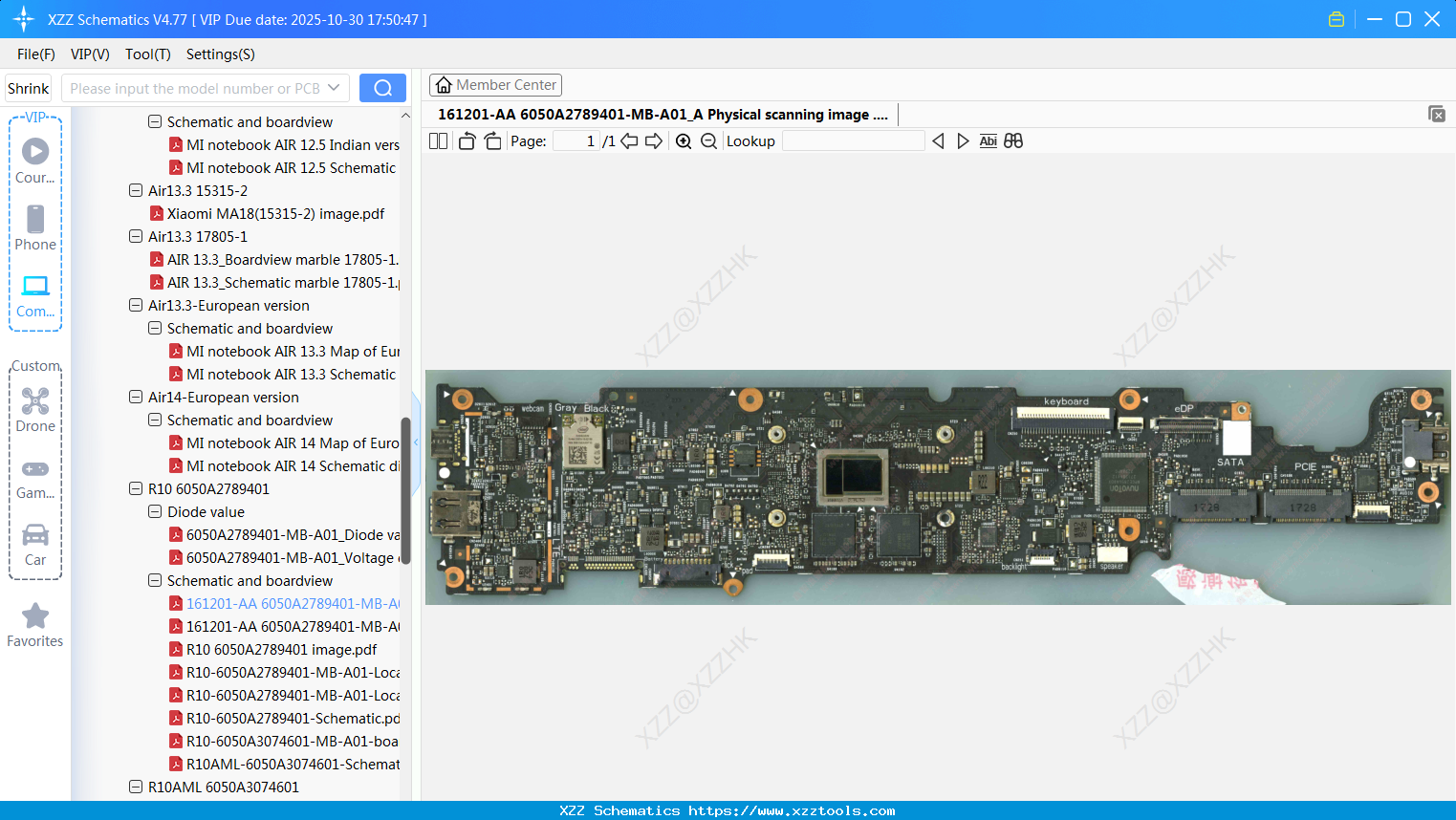
Task: Rotate page counterclockwise
Action: [x=467, y=141]
